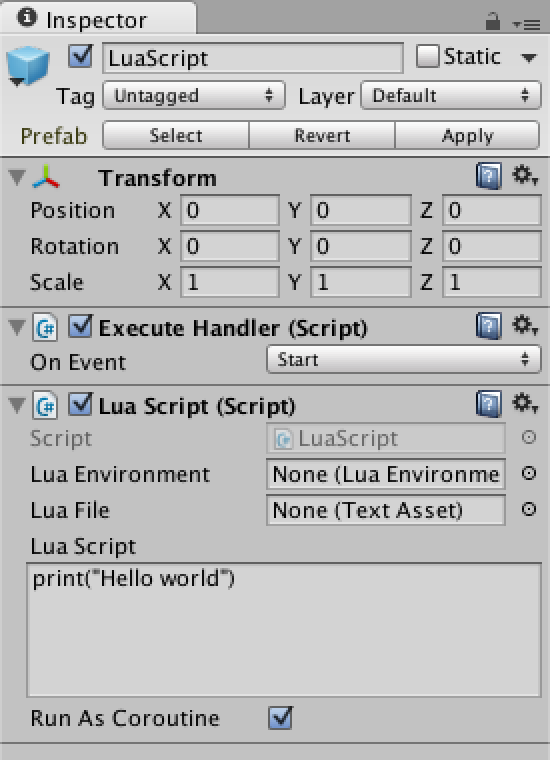The width and height of the screenshot is (550, 760).
Task: Click the Lua File object picker circle
Action: 529,509
